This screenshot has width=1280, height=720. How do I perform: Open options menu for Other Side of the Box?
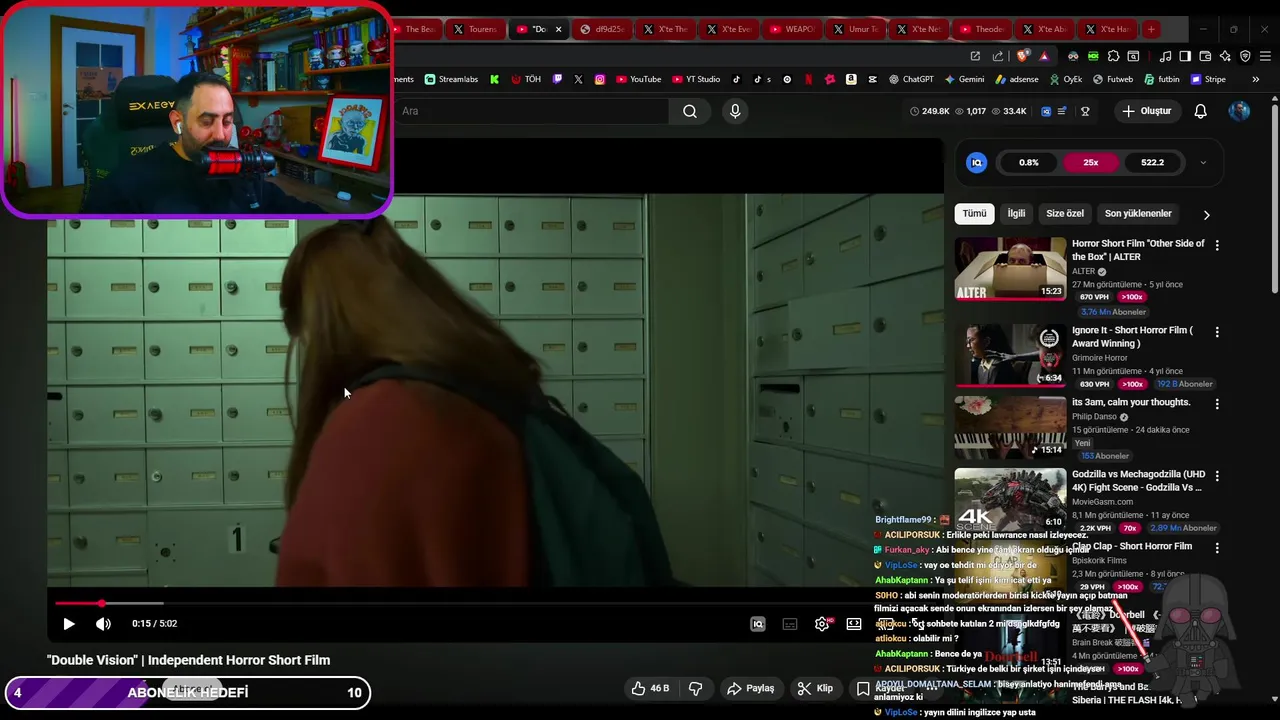1217,245
